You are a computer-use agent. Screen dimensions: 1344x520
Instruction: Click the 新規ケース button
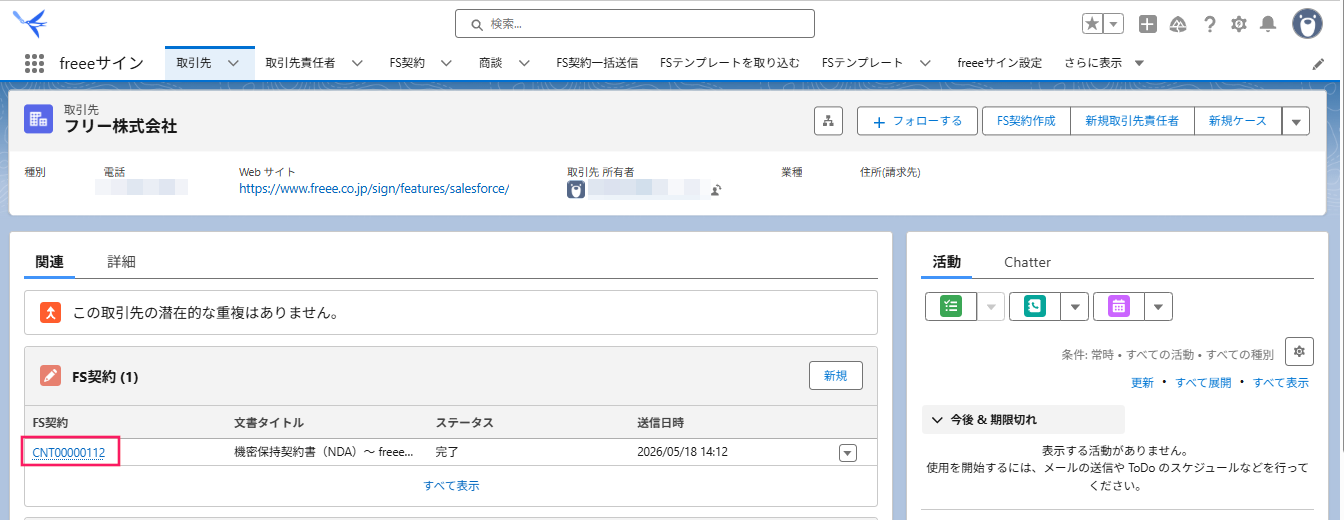pyautogui.click(x=1238, y=121)
